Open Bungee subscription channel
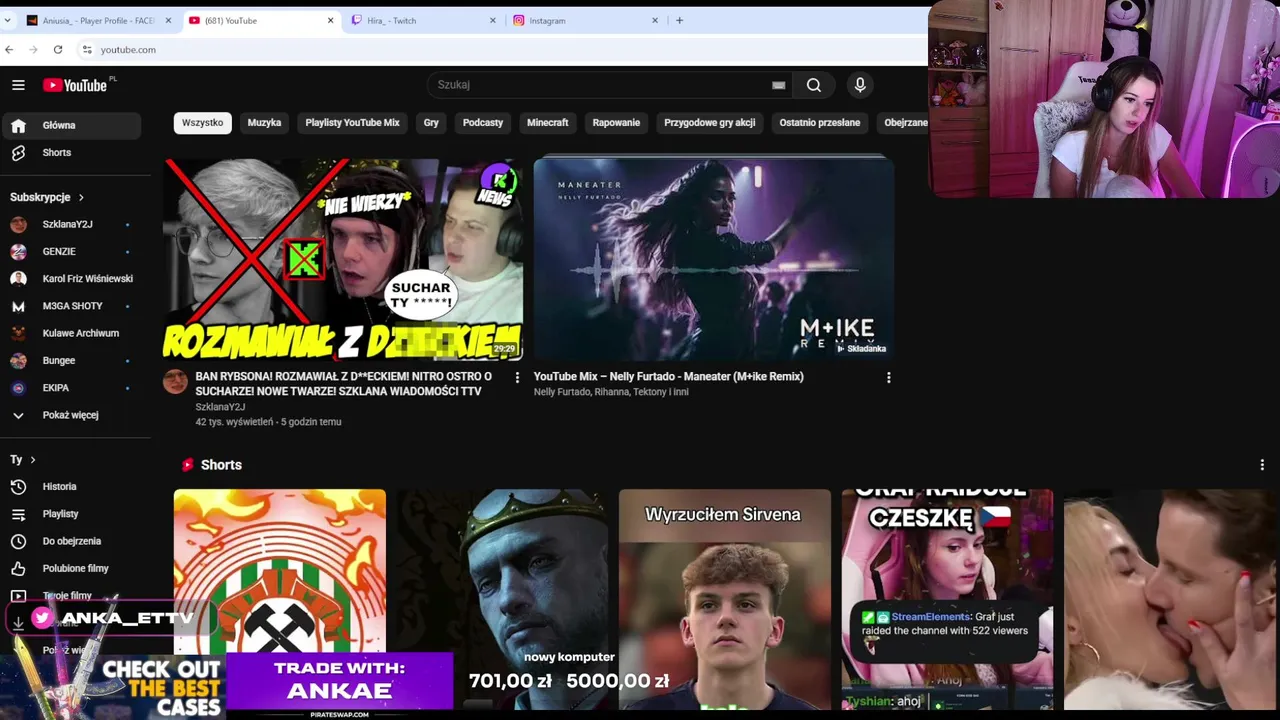This screenshot has width=1280, height=720. pos(70,360)
